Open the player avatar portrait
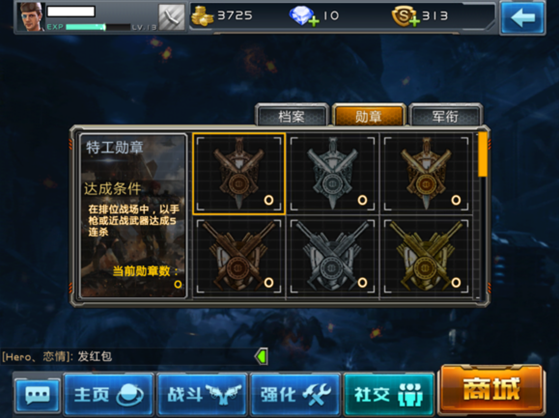 tap(31, 17)
